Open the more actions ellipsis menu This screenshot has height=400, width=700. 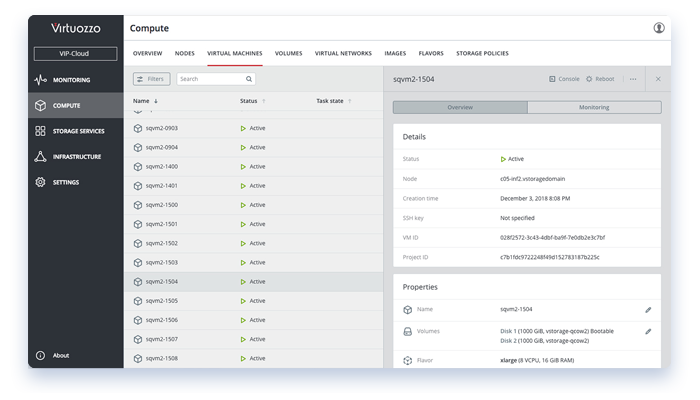pyautogui.click(x=633, y=78)
